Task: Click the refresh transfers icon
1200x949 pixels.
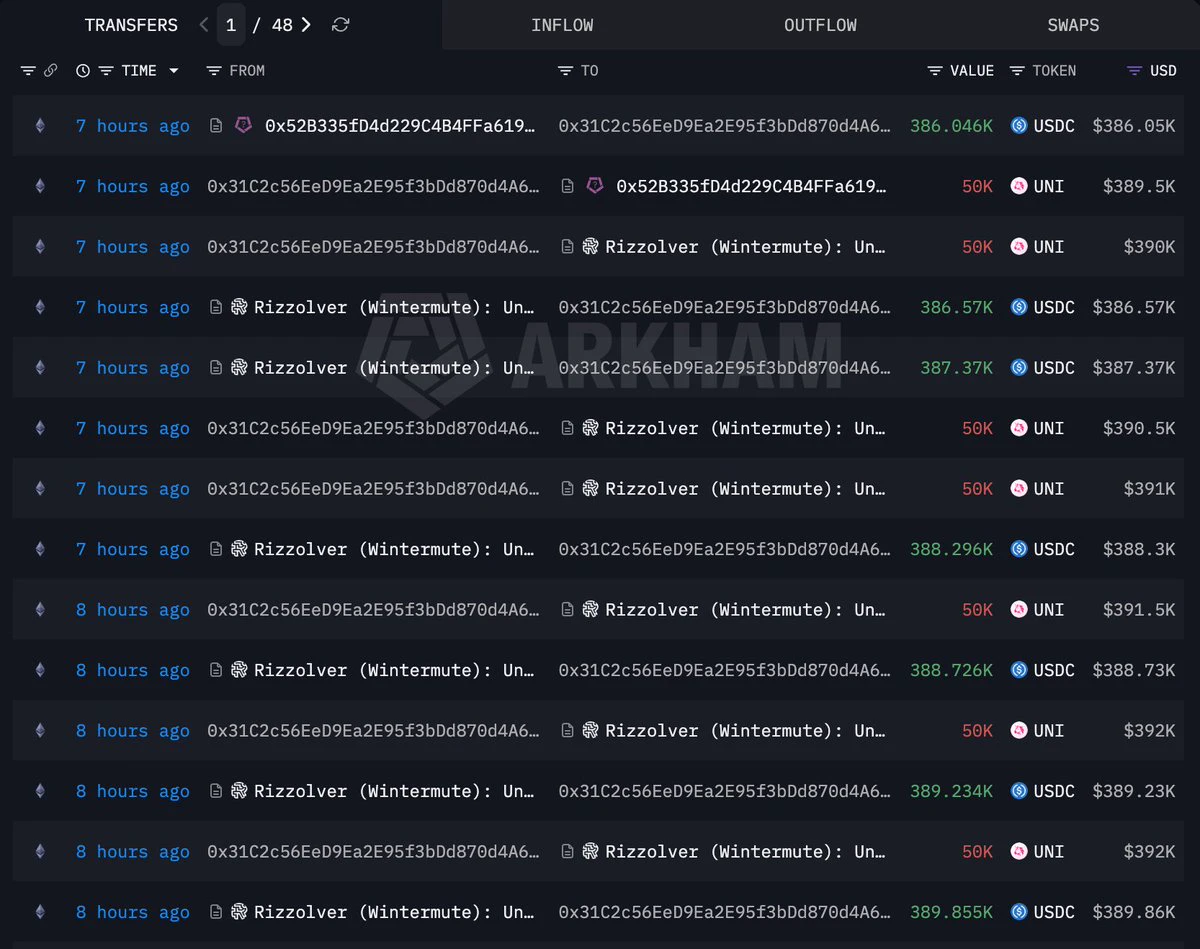Action: pos(340,25)
